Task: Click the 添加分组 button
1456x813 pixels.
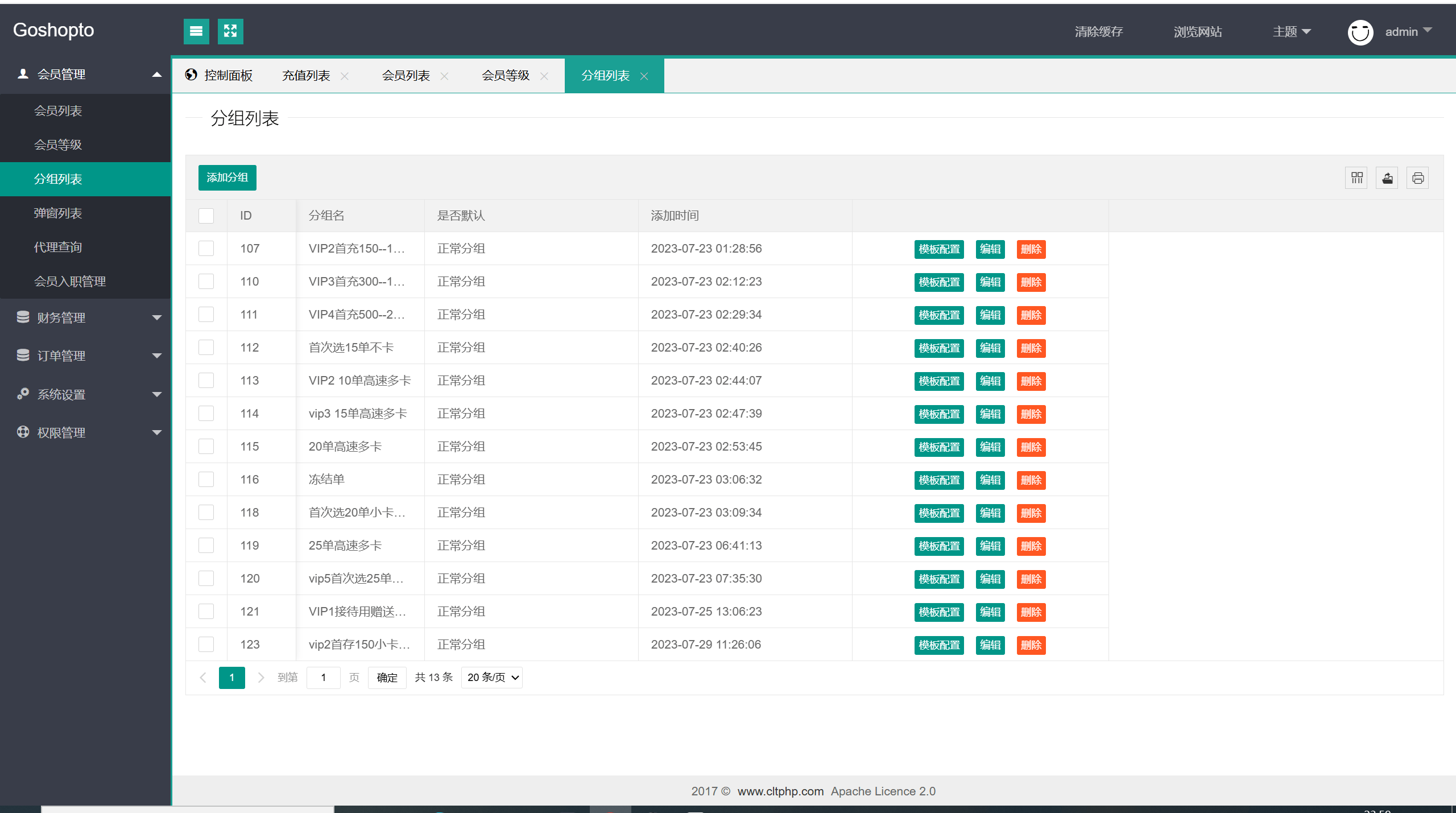Action: pos(227,178)
